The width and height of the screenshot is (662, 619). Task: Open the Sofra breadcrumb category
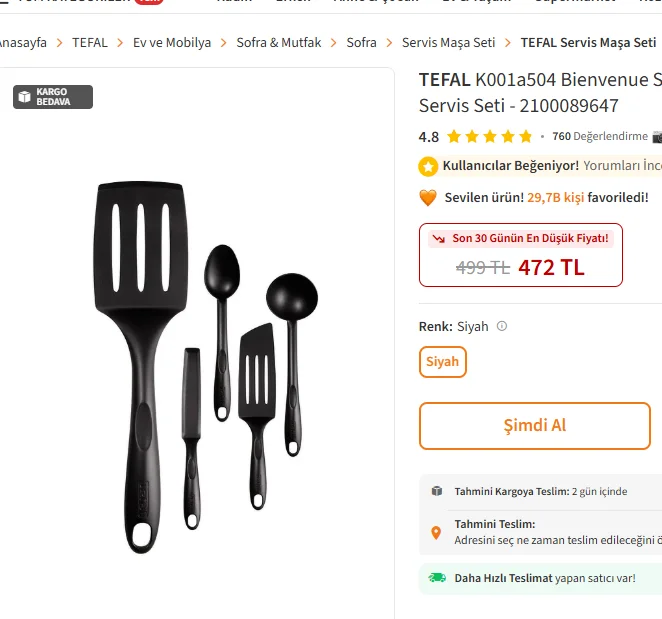pyautogui.click(x=361, y=43)
